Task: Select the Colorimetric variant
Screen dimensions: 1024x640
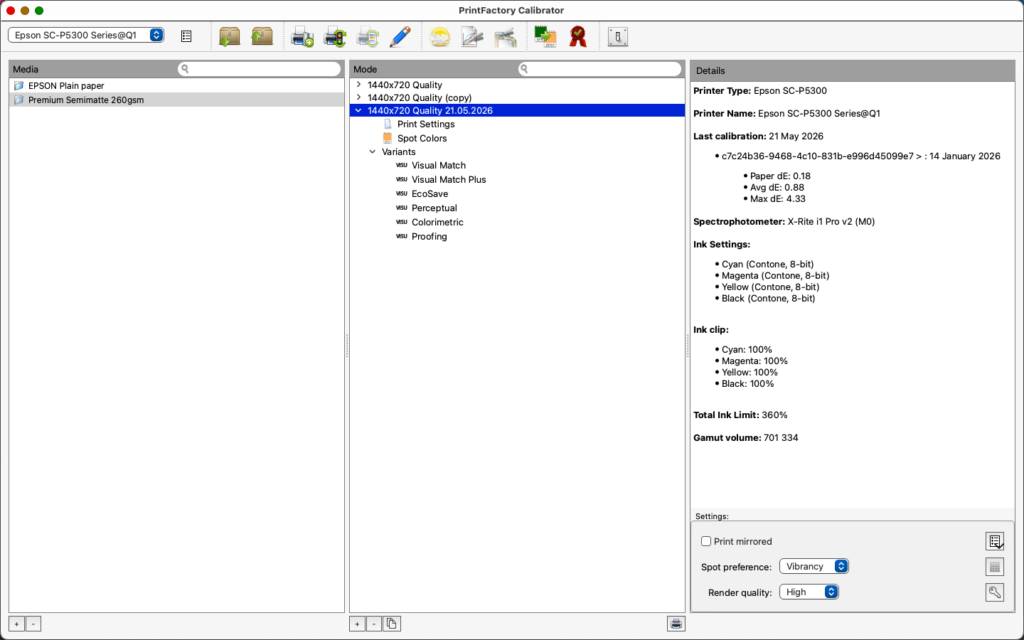Action: [438, 223]
